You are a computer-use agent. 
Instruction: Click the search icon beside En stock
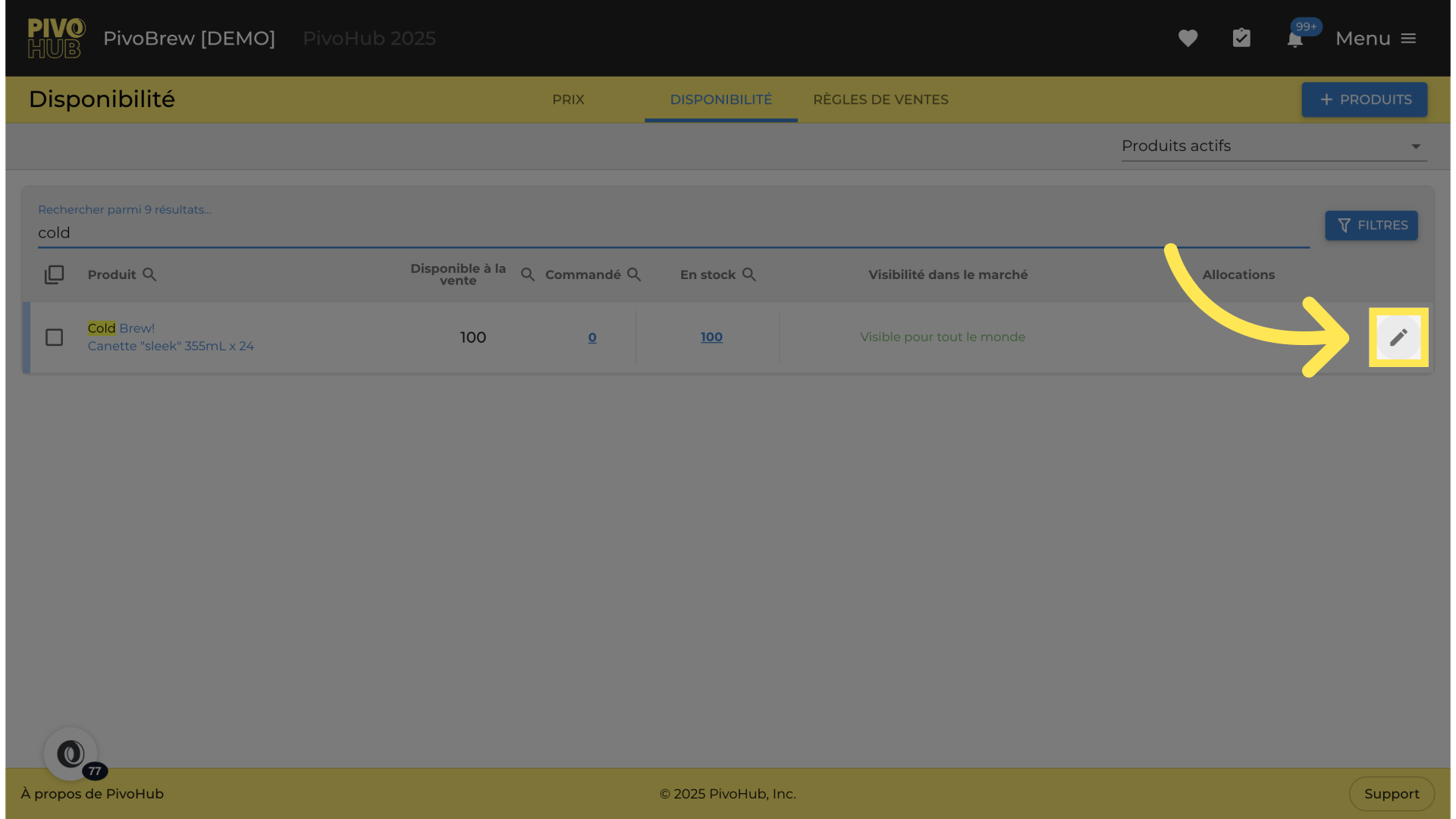pyautogui.click(x=749, y=275)
